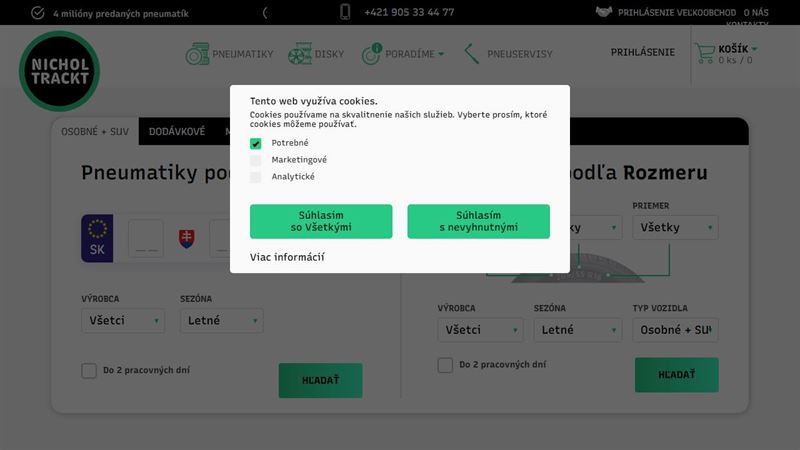Enable the Analytické cookies checkbox
This screenshot has width=800, height=450.
pos(256,177)
